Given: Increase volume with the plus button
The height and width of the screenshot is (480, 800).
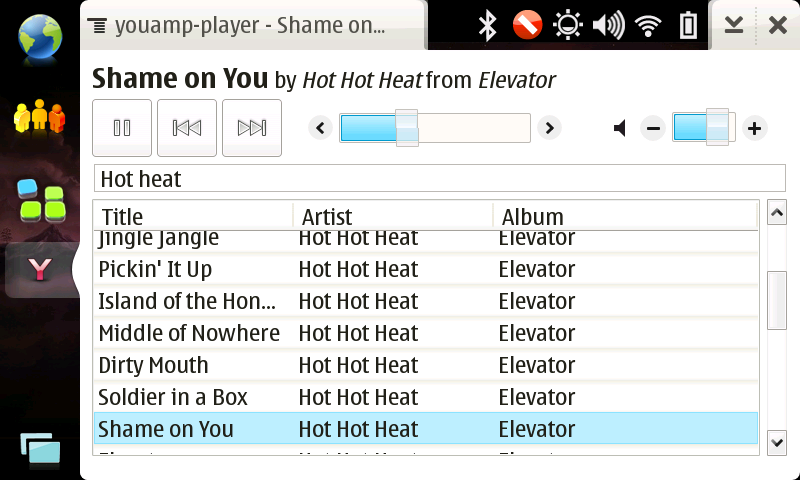Looking at the screenshot, I should tap(755, 128).
